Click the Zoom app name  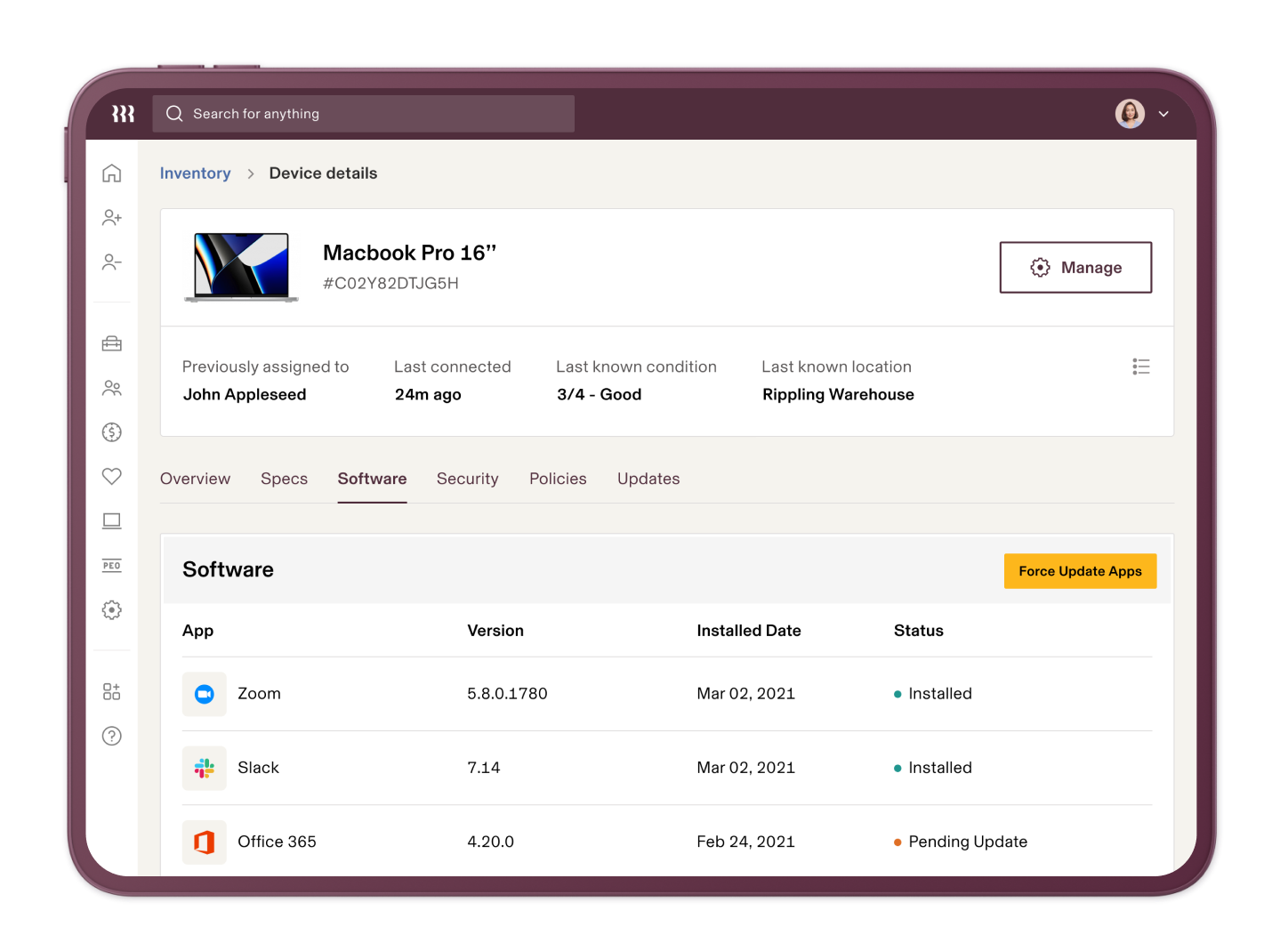pyautogui.click(x=259, y=694)
